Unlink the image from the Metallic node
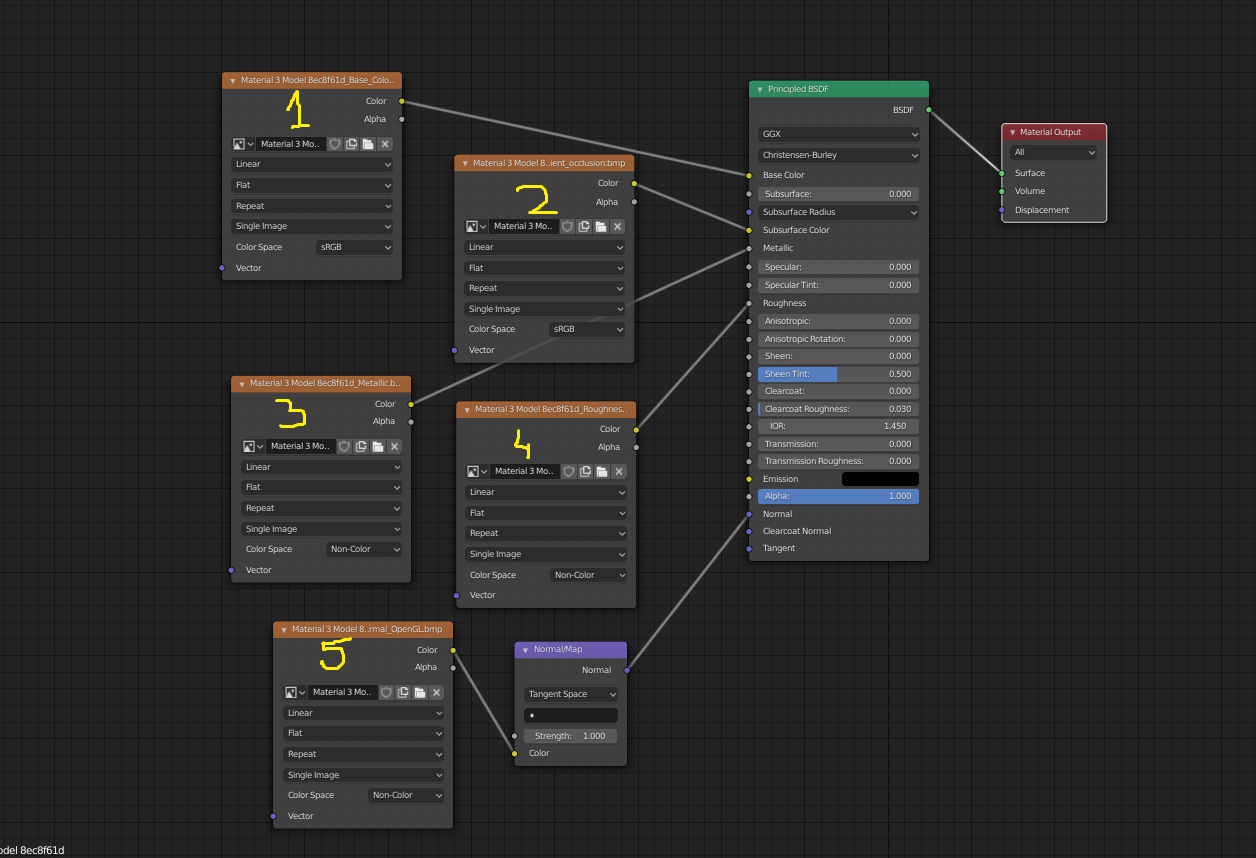The width and height of the screenshot is (1256, 858). [x=395, y=447]
